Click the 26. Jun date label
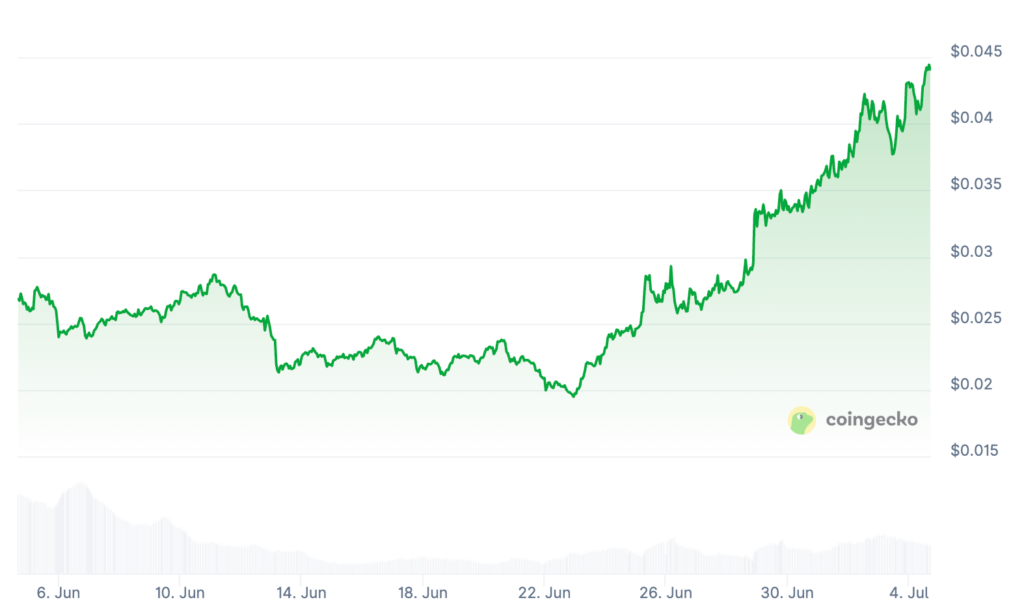Viewport: 1024px width, 615px height. point(666,590)
